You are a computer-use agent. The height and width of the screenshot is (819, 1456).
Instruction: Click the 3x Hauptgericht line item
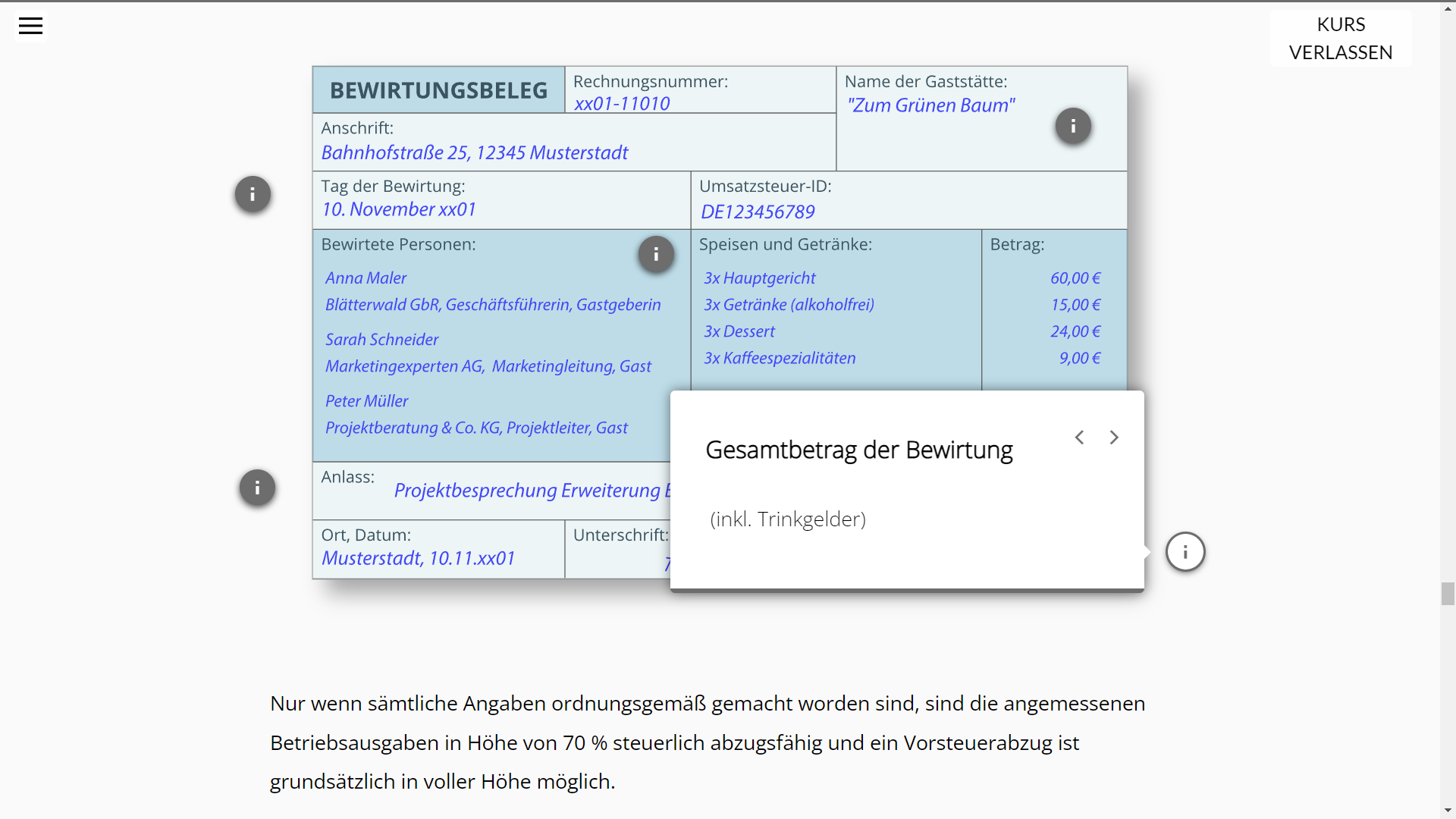[x=759, y=278]
